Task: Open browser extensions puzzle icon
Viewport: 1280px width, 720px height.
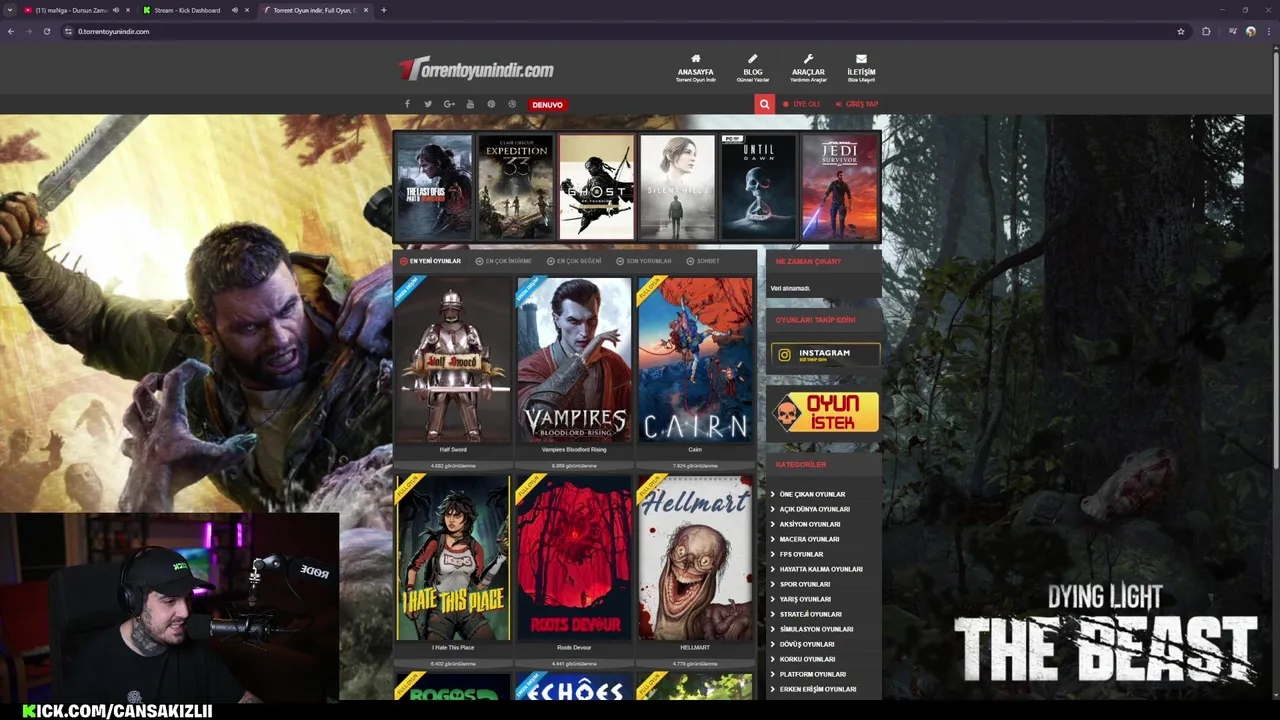Action: (x=1206, y=31)
